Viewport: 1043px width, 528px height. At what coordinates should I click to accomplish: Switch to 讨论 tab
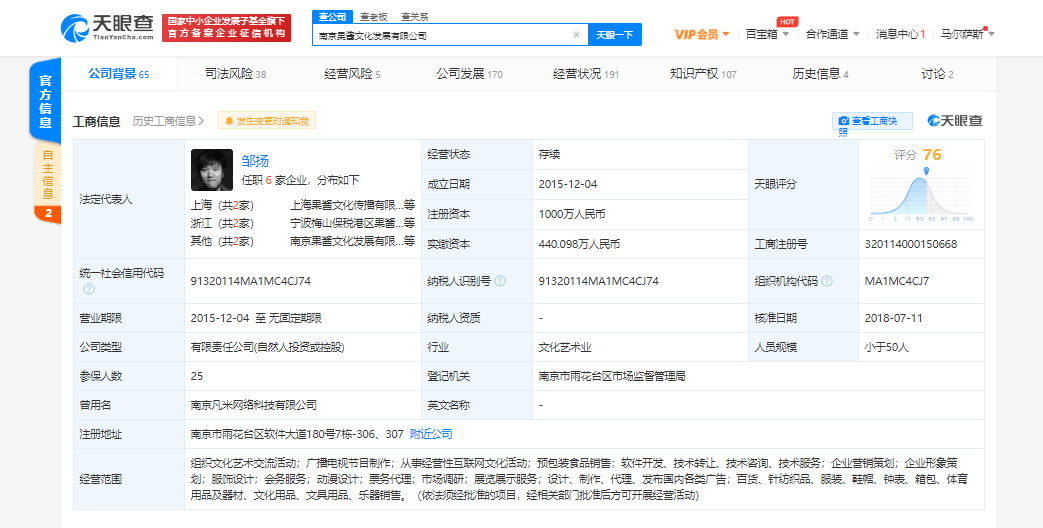pyautogui.click(x=937, y=74)
